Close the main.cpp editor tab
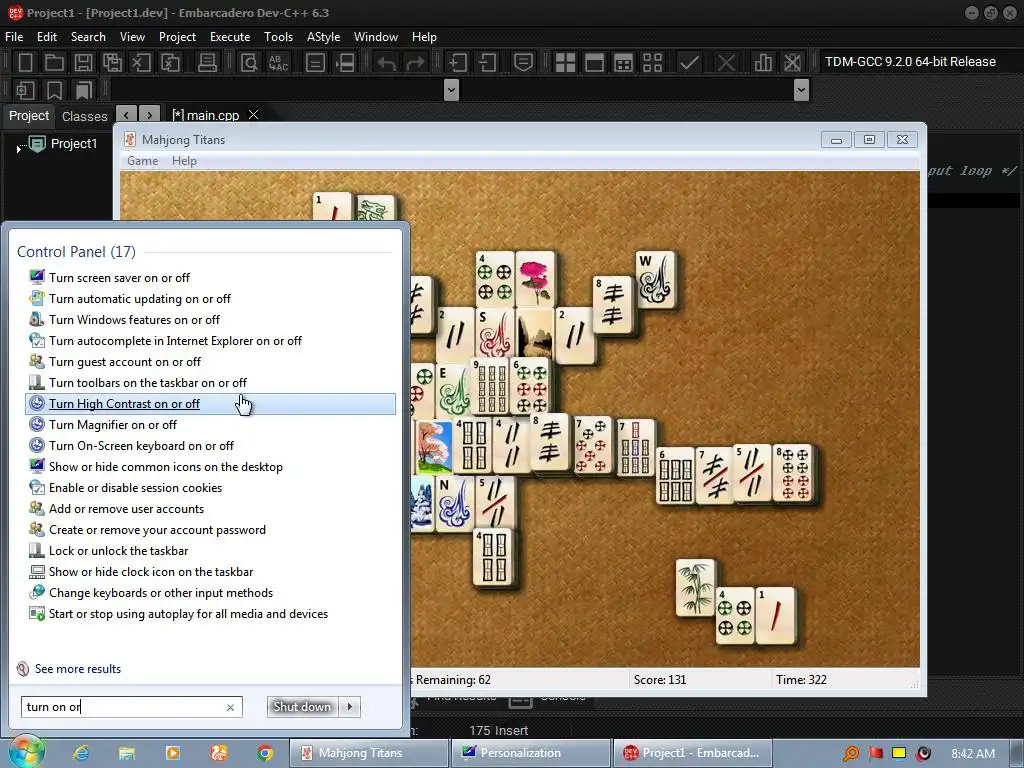1024x768 pixels. pyautogui.click(x=253, y=114)
